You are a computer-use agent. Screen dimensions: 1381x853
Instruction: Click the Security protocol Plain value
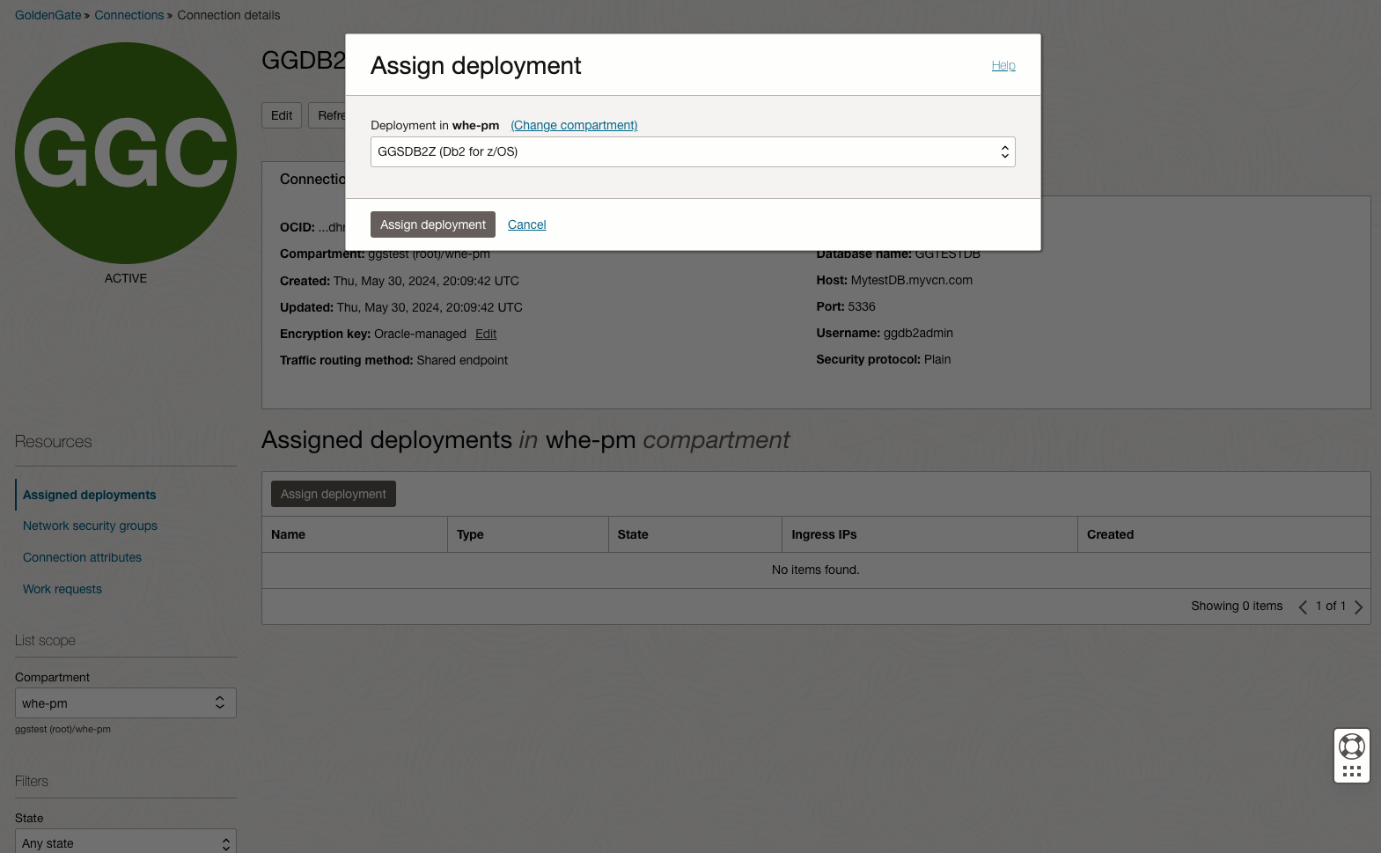pos(938,359)
